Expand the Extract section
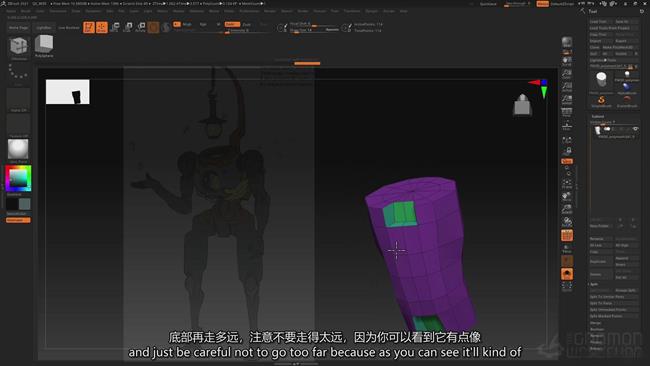Image resolution: width=650 pixels, height=366 pixels. tap(596, 349)
